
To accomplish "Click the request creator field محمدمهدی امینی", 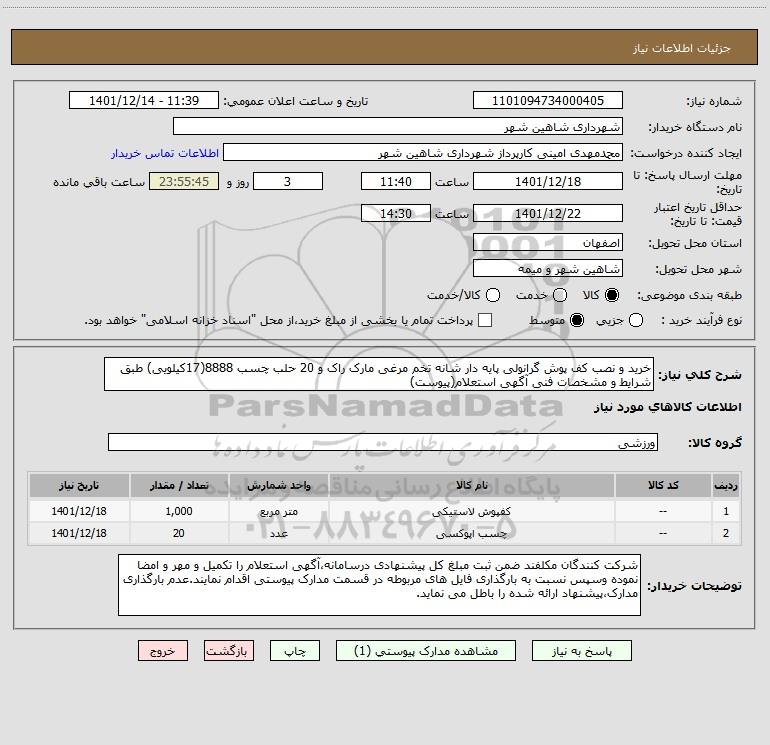I will (x=423, y=153).
